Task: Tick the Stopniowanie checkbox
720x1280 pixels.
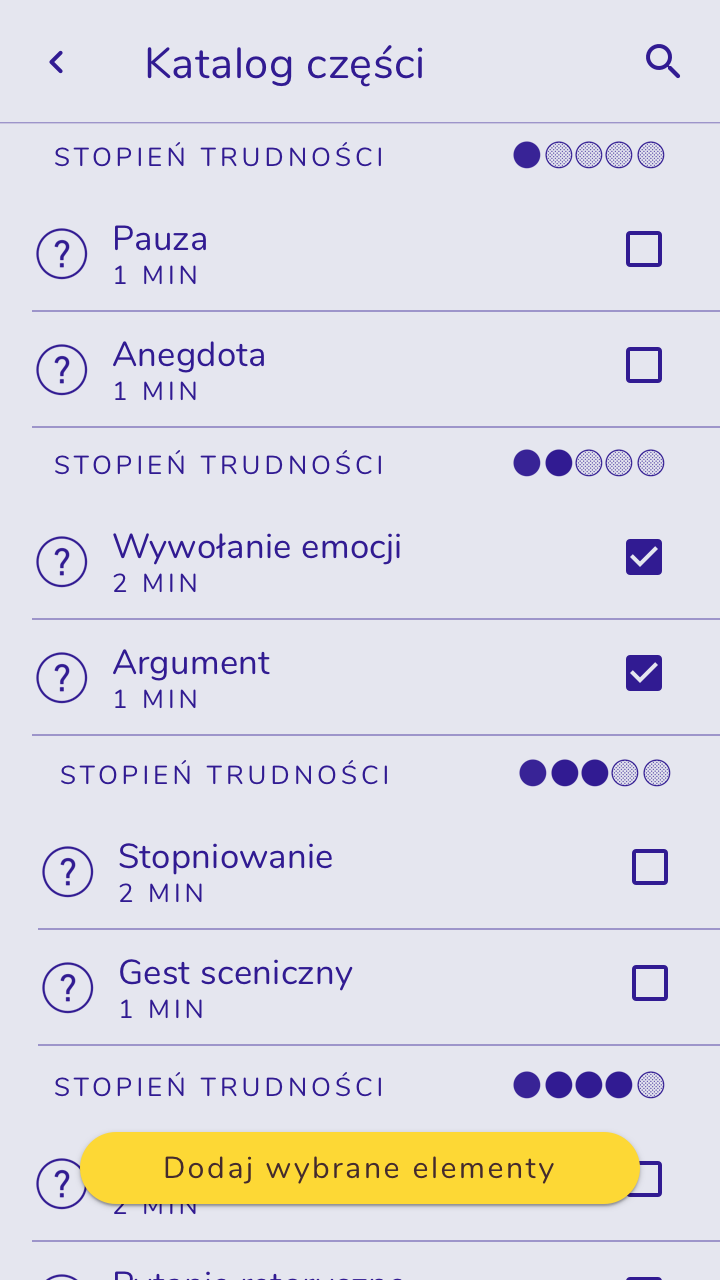Action: [x=650, y=867]
